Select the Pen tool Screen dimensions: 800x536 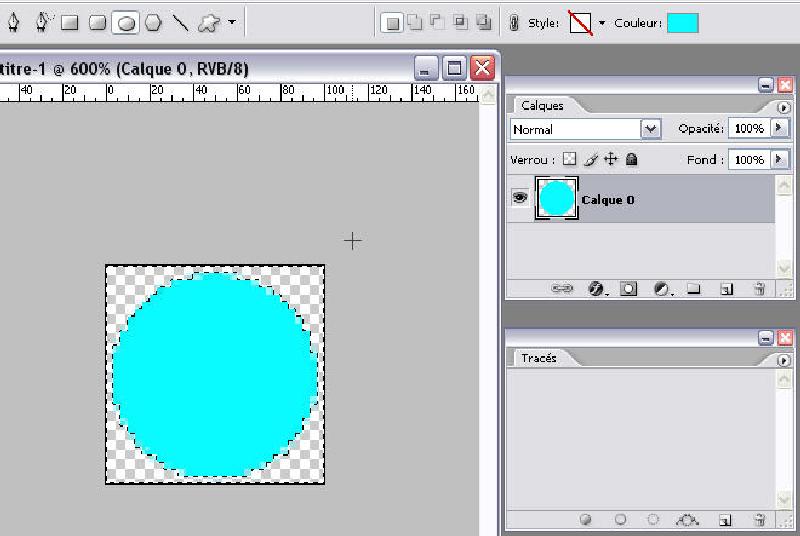pos(14,22)
